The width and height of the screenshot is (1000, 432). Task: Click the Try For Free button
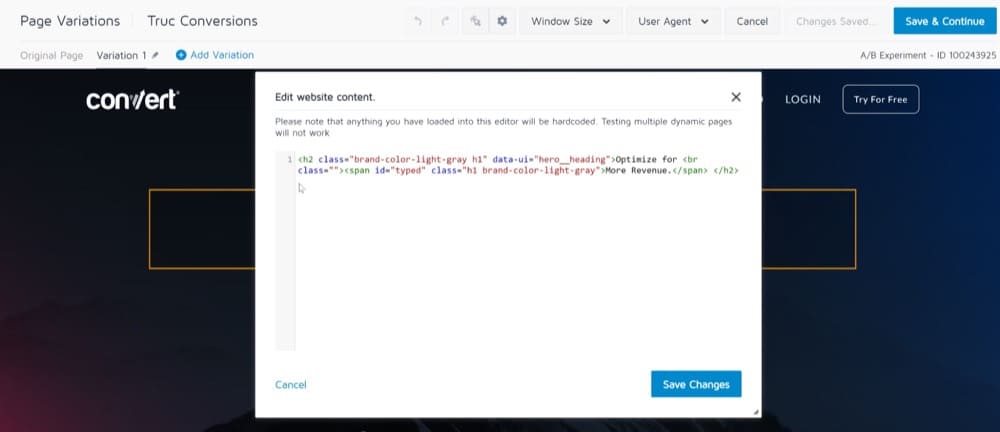point(880,100)
